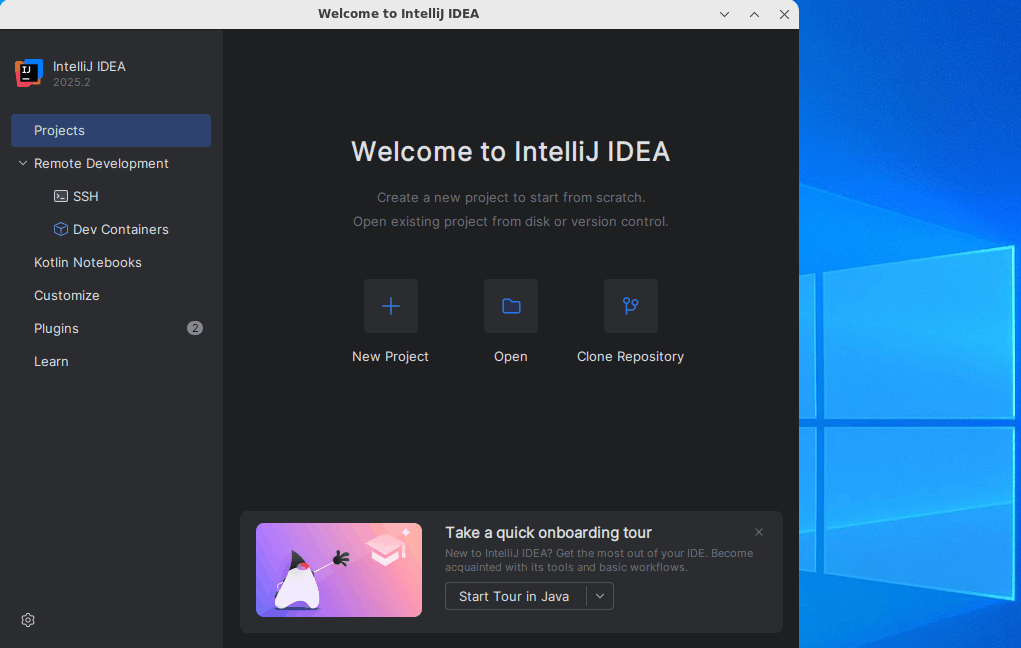The image size is (1021, 648).
Task: Select the Projects tab
Action: pyautogui.click(x=111, y=130)
